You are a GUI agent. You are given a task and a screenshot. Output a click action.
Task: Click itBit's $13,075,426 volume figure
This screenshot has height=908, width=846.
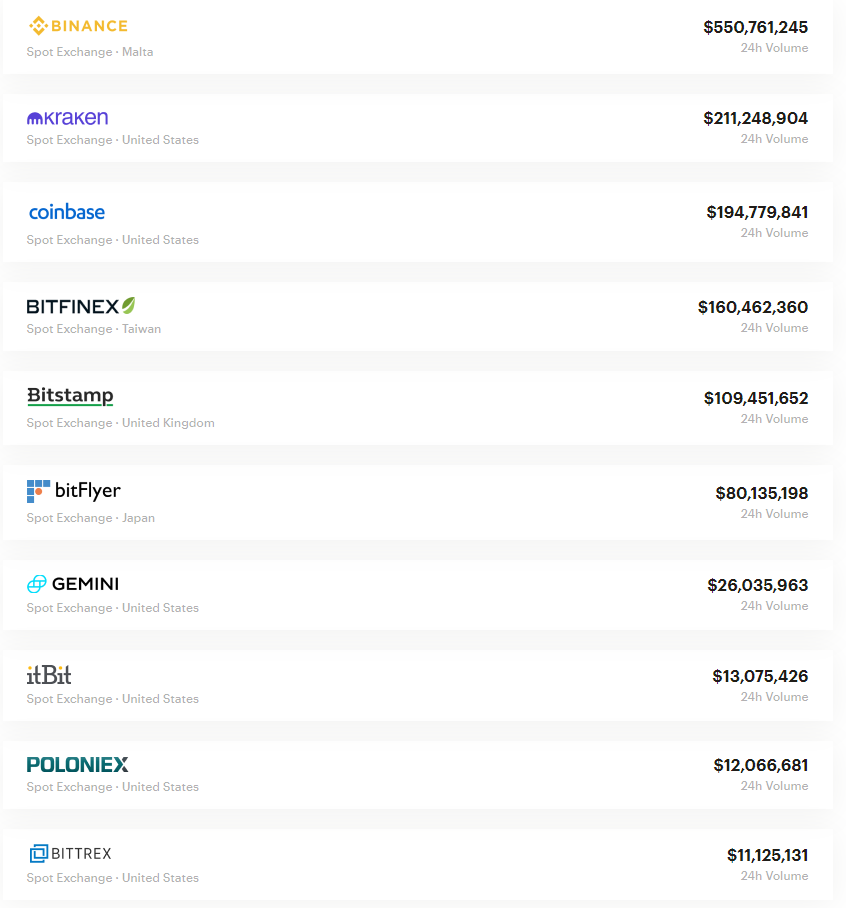click(x=760, y=676)
